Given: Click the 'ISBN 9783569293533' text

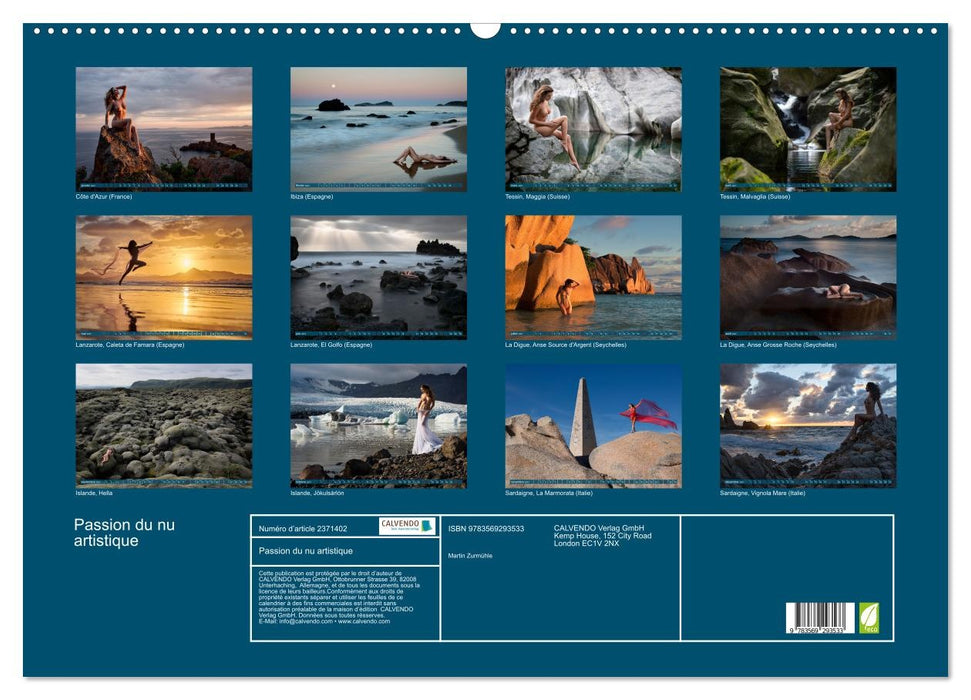Looking at the screenshot, I should pos(486,528).
